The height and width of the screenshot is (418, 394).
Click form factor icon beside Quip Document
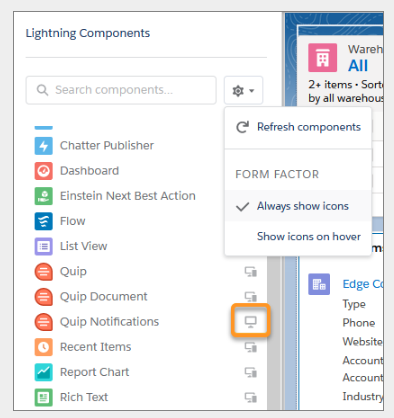(251, 297)
